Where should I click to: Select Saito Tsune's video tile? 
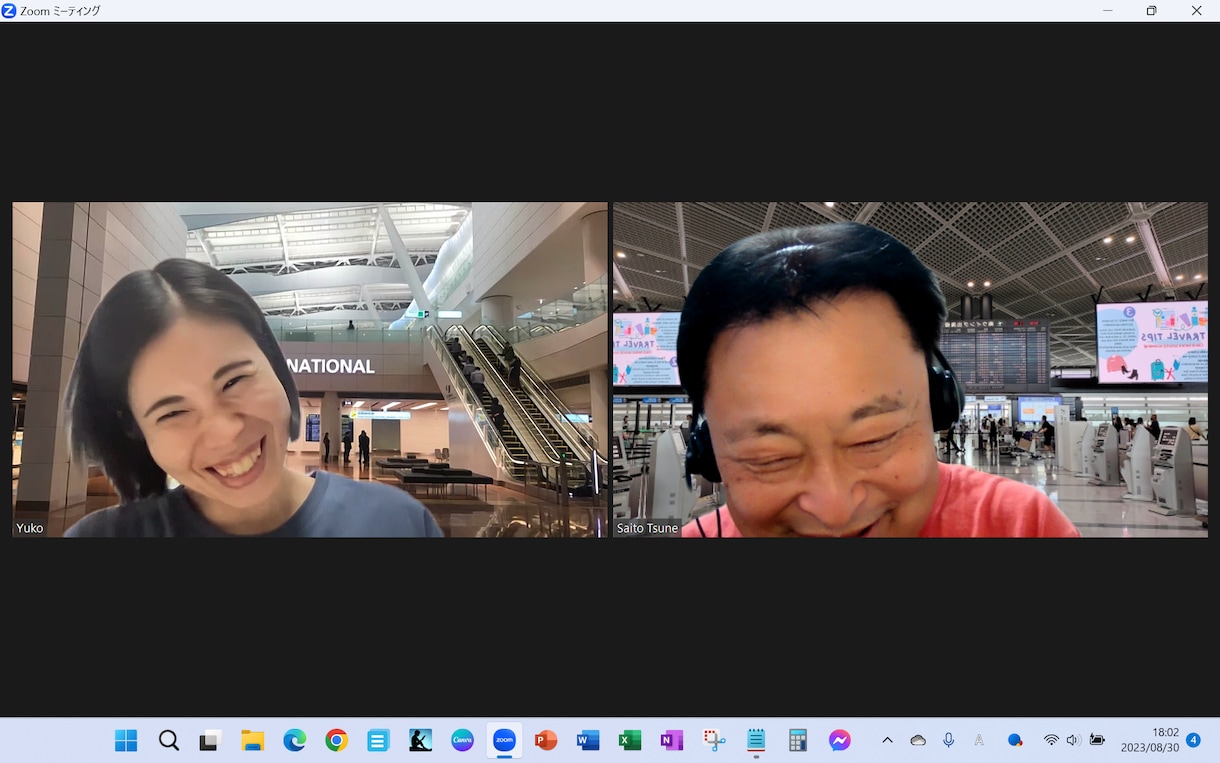[910, 370]
